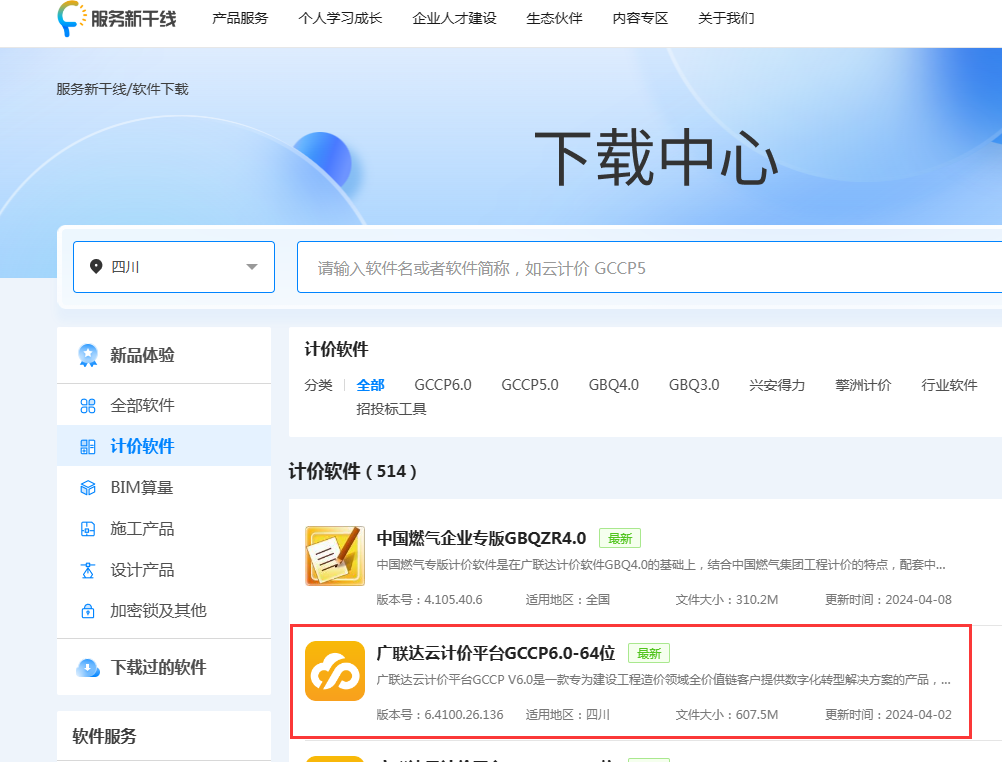The width and height of the screenshot is (1002, 762).
Task: Go to 全部软件 sidebar entry
Action: click(164, 405)
